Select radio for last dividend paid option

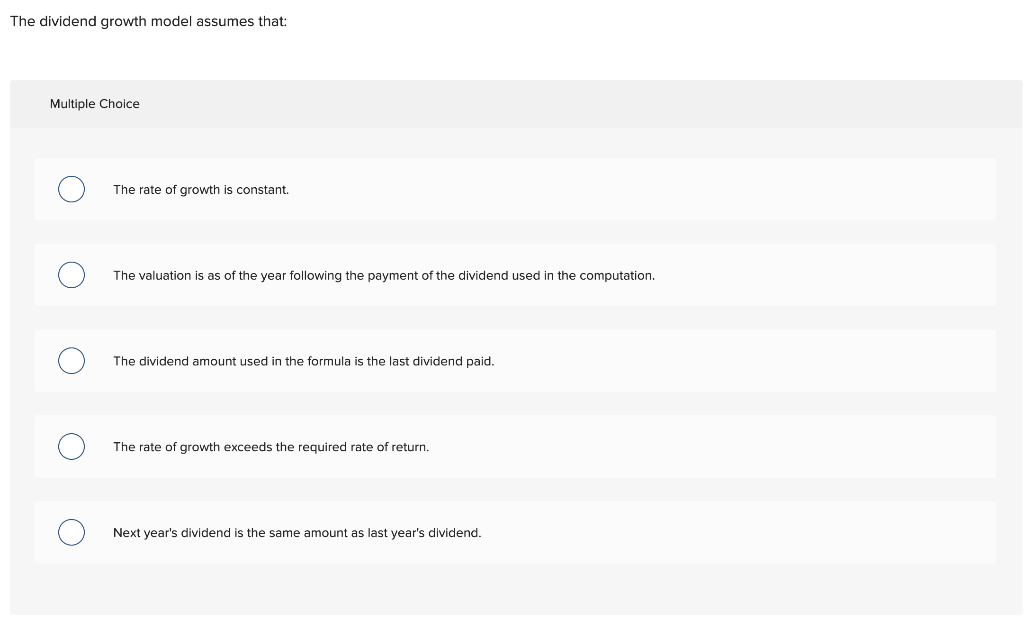(71, 361)
